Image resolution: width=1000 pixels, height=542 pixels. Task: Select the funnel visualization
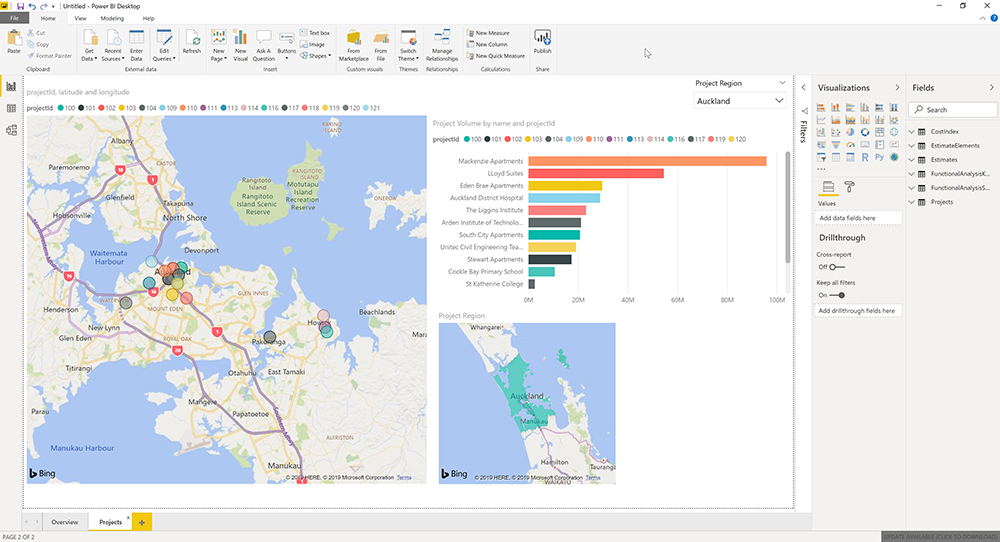pyautogui.click(x=835, y=145)
